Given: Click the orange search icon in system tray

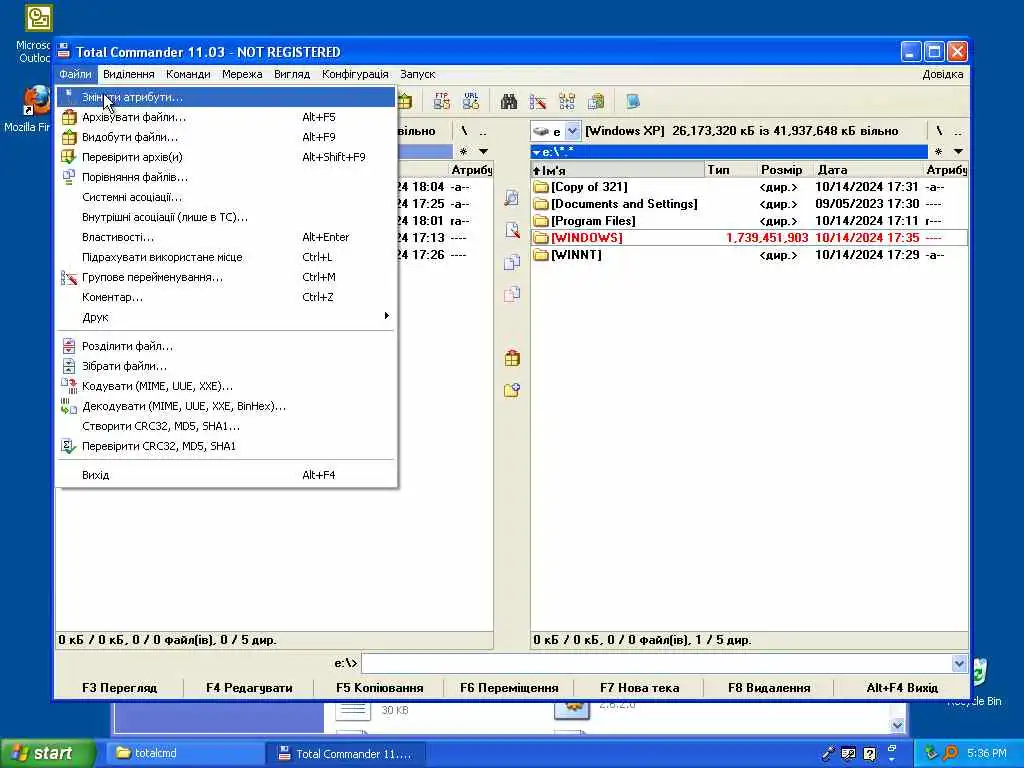Looking at the screenshot, I should pos(951,753).
